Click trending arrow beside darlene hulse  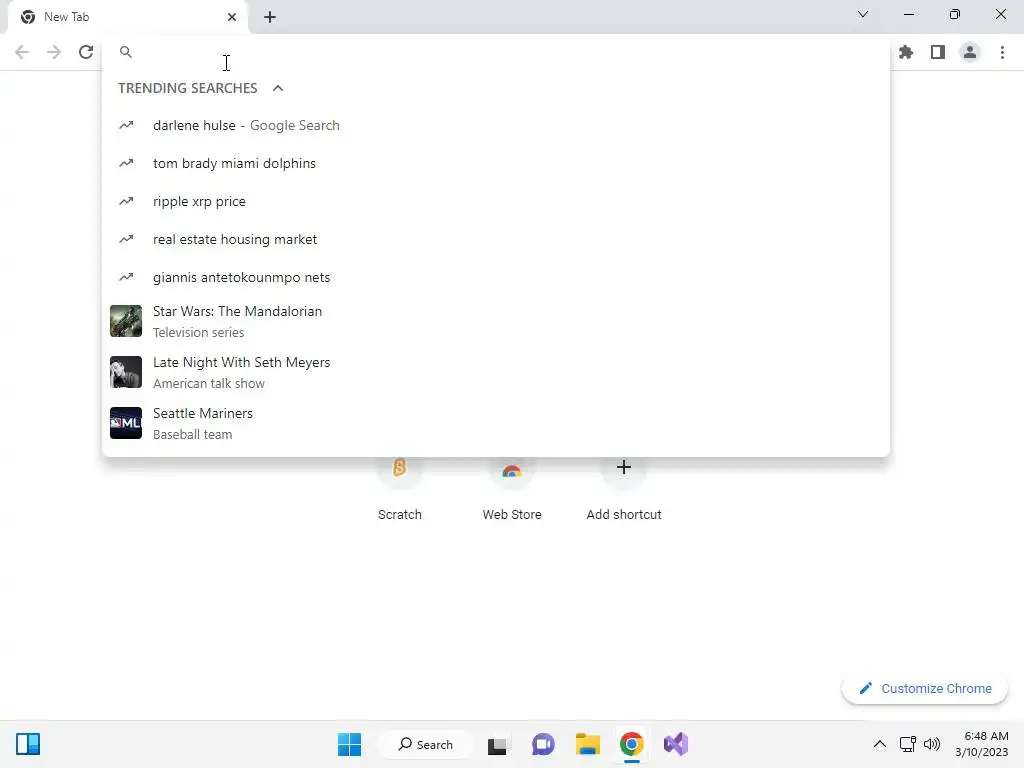point(126,125)
